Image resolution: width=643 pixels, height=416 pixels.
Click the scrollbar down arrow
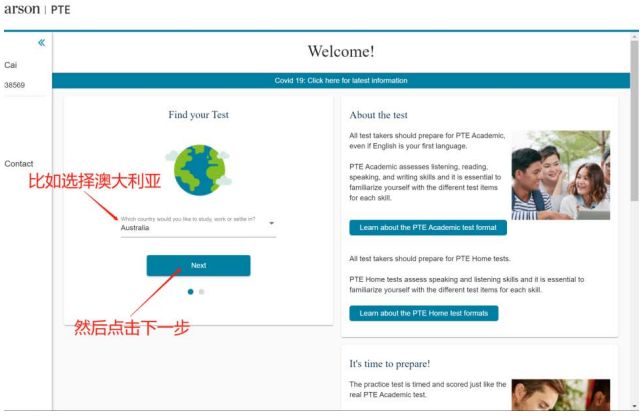634,406
